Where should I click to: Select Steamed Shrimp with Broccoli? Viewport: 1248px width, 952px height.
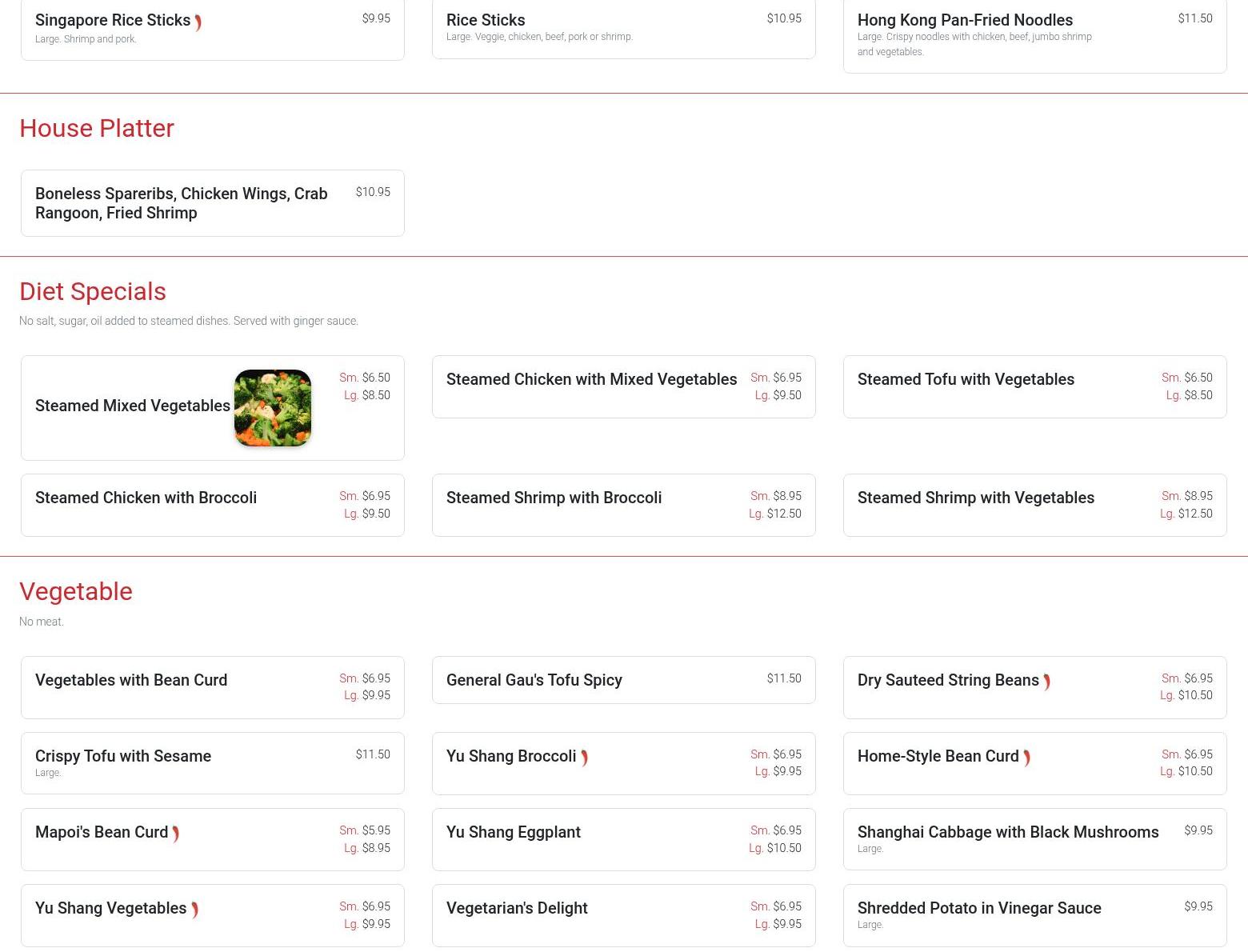pos(554,498)
